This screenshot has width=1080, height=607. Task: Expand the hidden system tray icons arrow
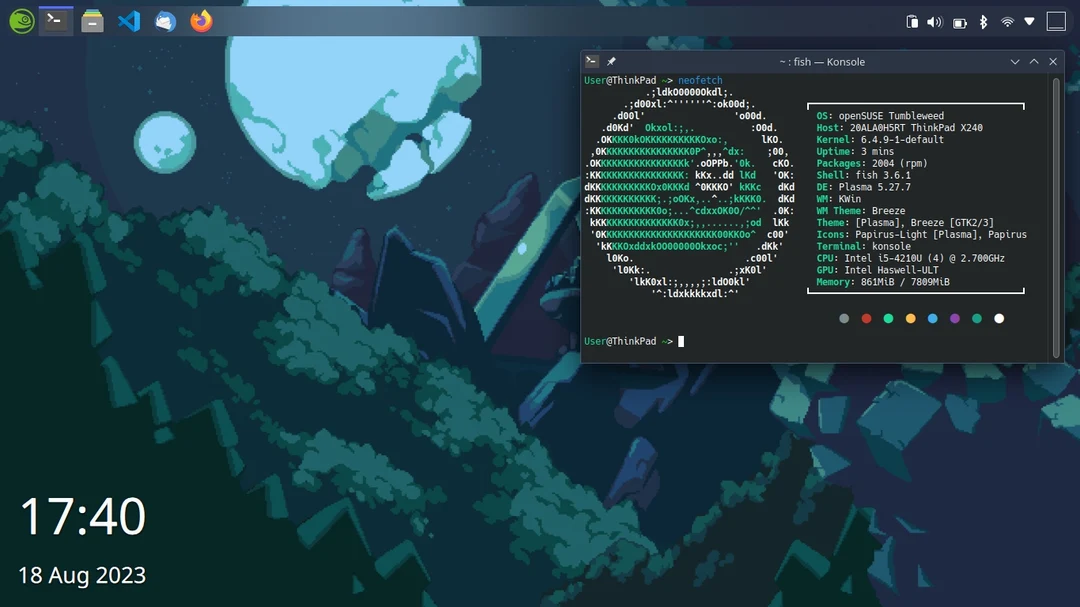click(x=1030, y=20)
